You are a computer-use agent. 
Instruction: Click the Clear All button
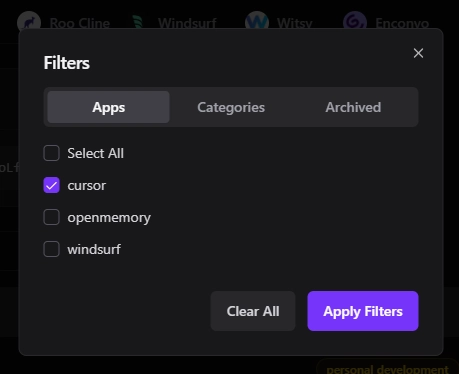pyautogui.click(x=253, y=311)
